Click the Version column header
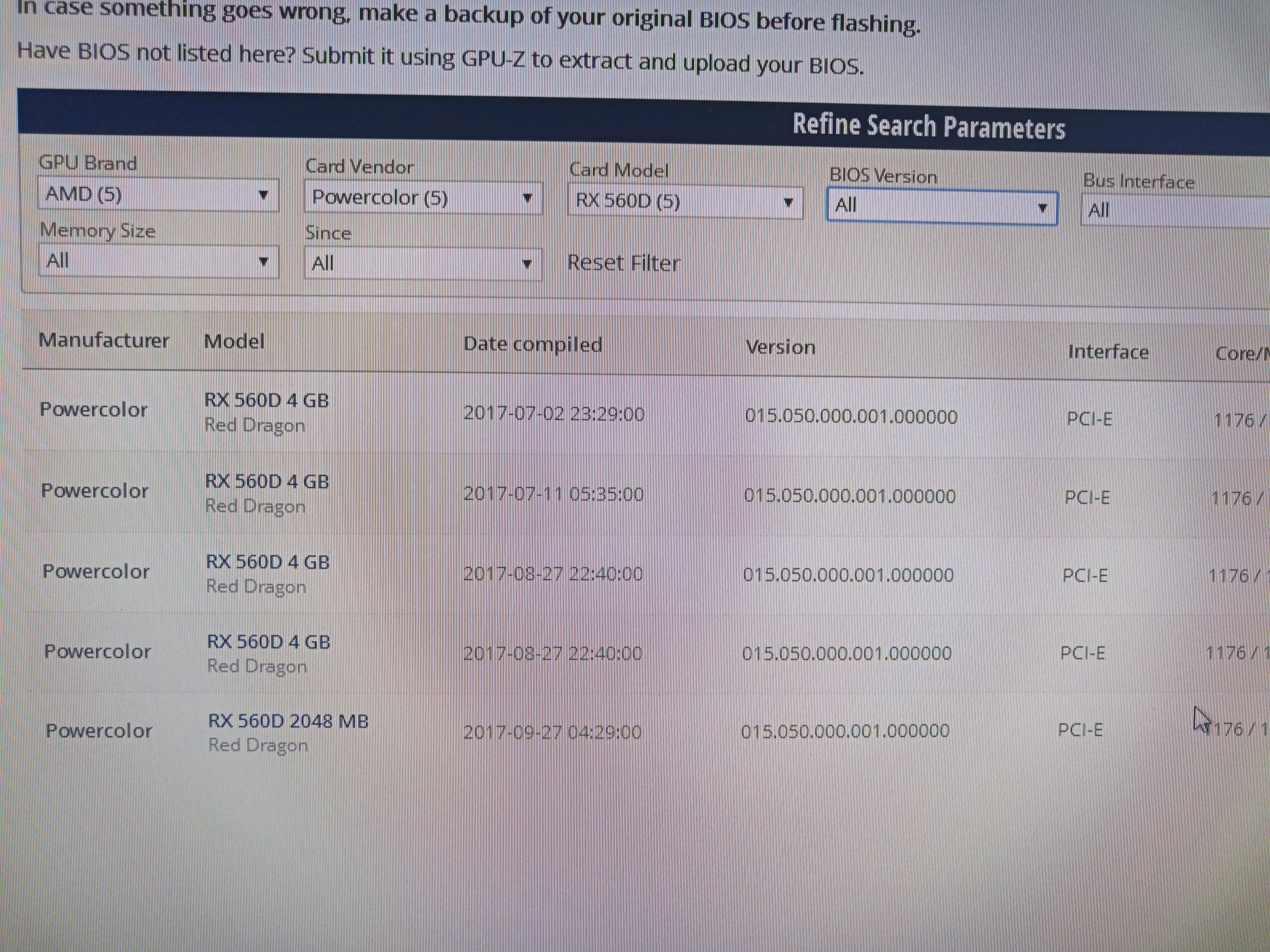Viewport: 1270px width, 952px height. pos(780,348)
